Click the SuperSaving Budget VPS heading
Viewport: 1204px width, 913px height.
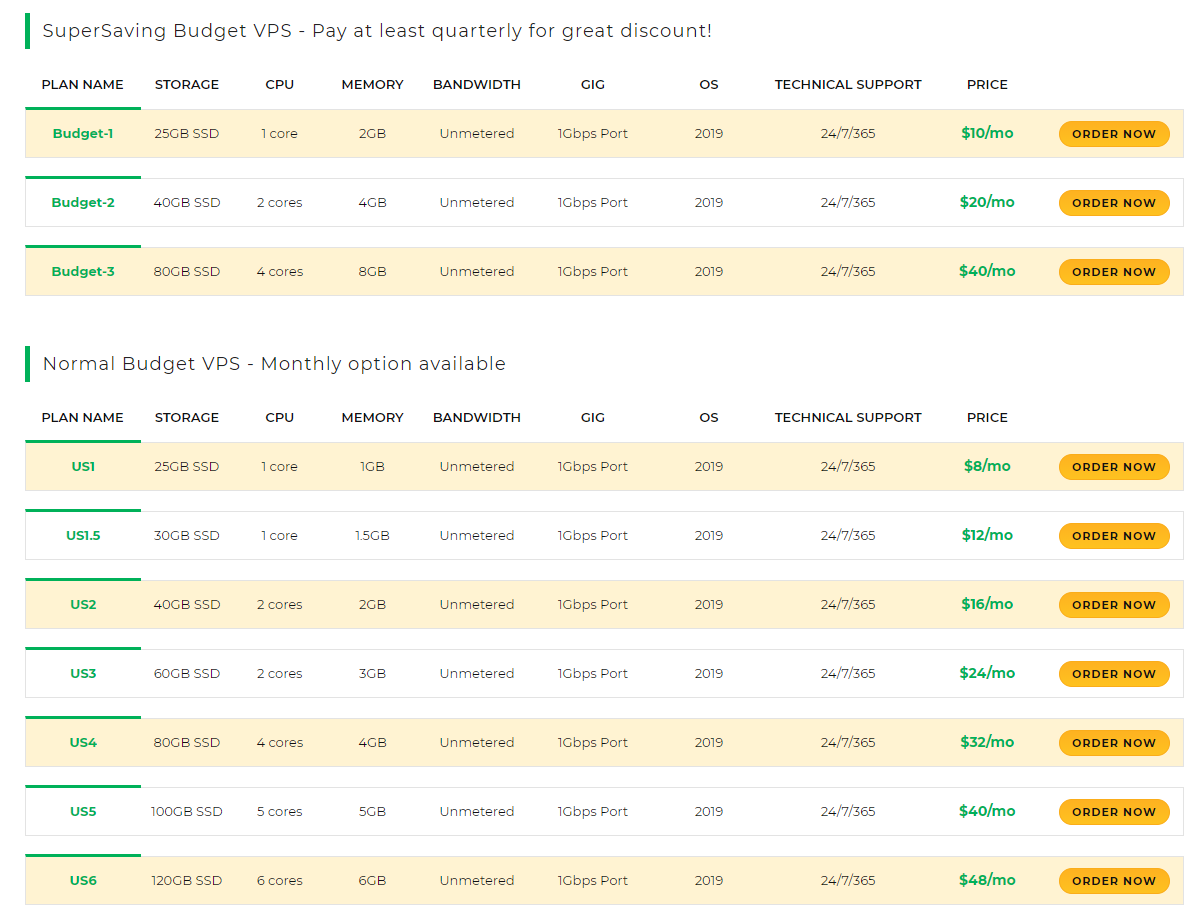[377, 31]
